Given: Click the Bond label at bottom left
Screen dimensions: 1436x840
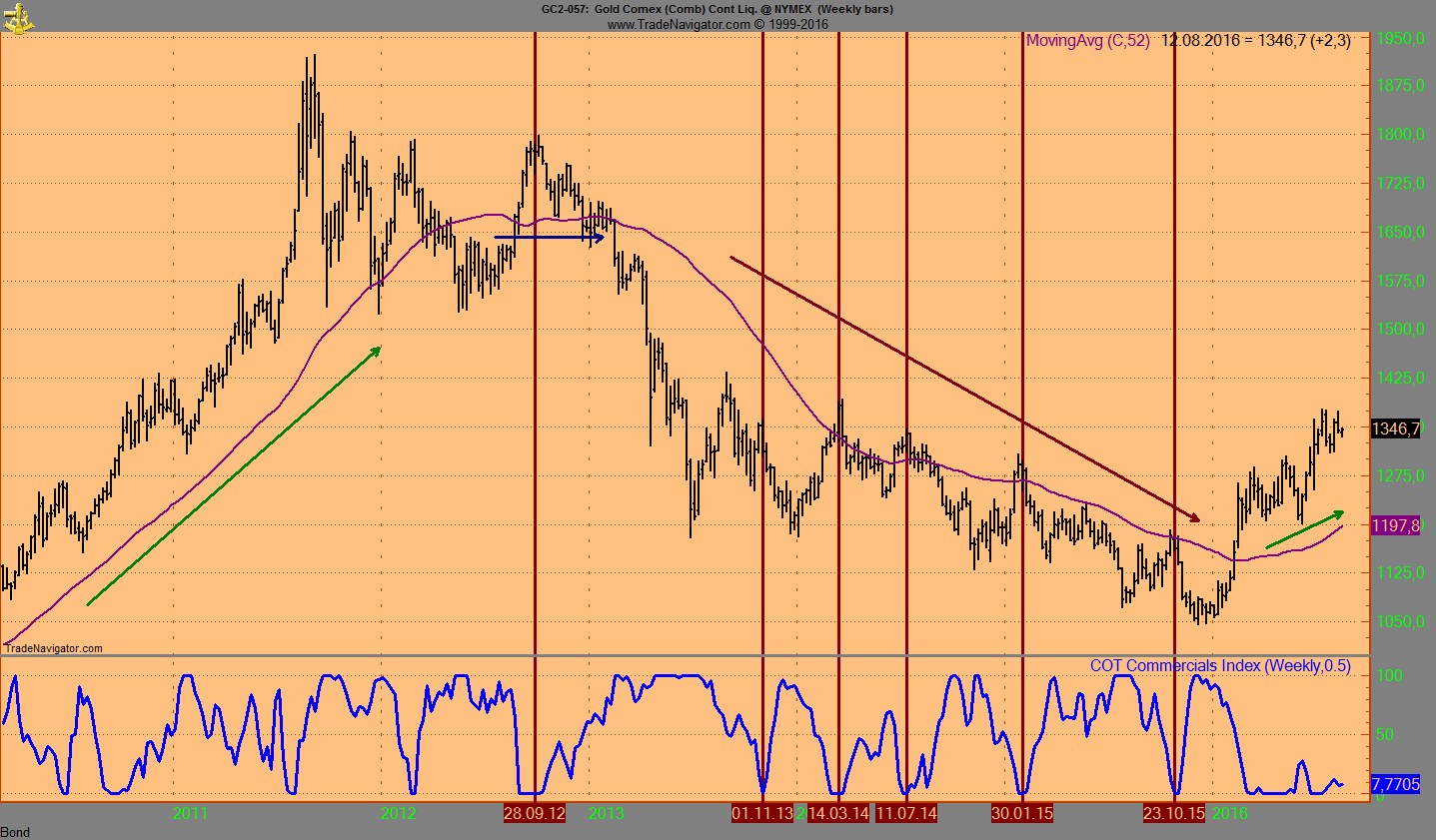Looking at the screenshot, I should click(16, 832).
